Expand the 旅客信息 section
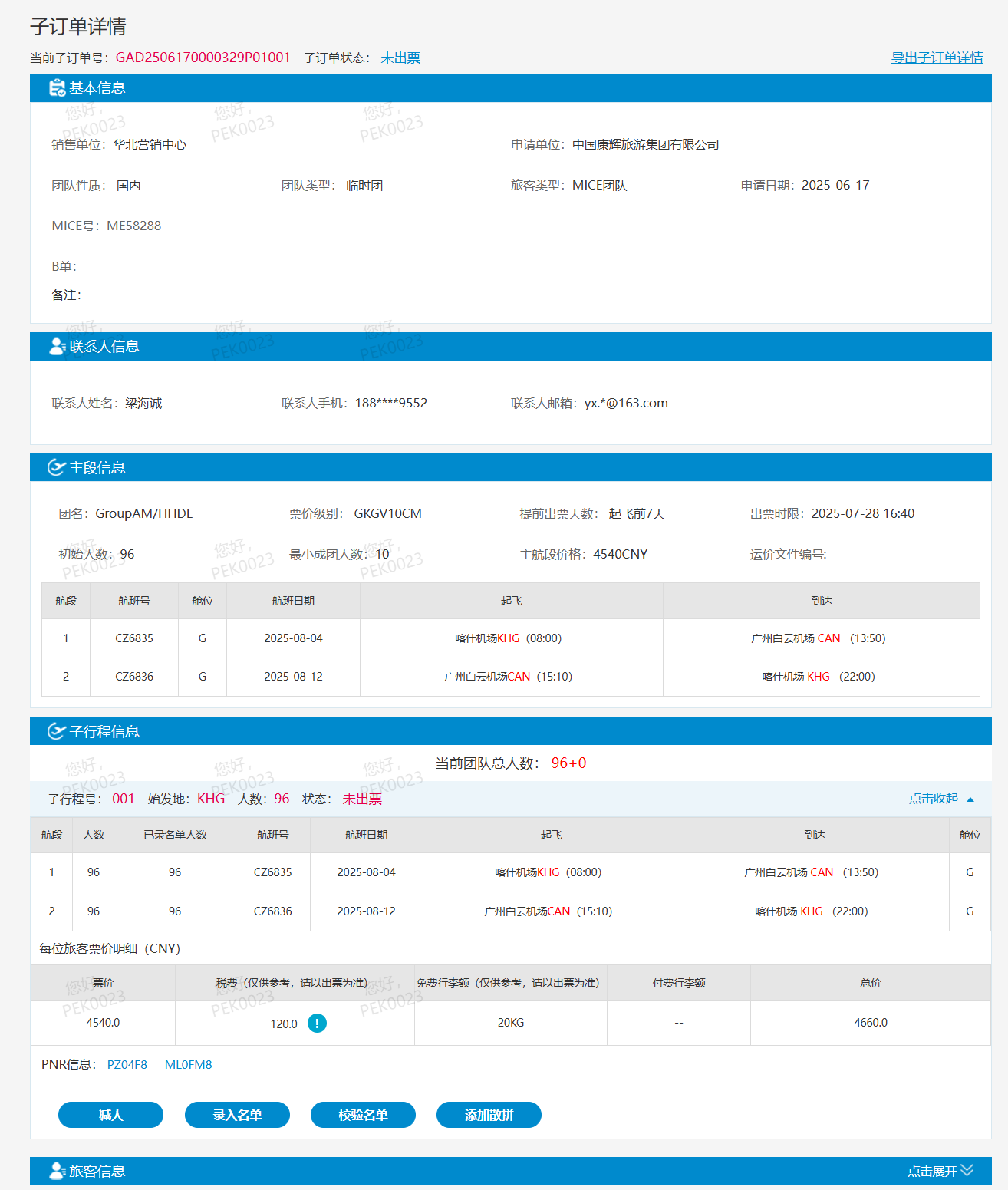Screen dimensions: 1008x1190 click(932, 1172)
